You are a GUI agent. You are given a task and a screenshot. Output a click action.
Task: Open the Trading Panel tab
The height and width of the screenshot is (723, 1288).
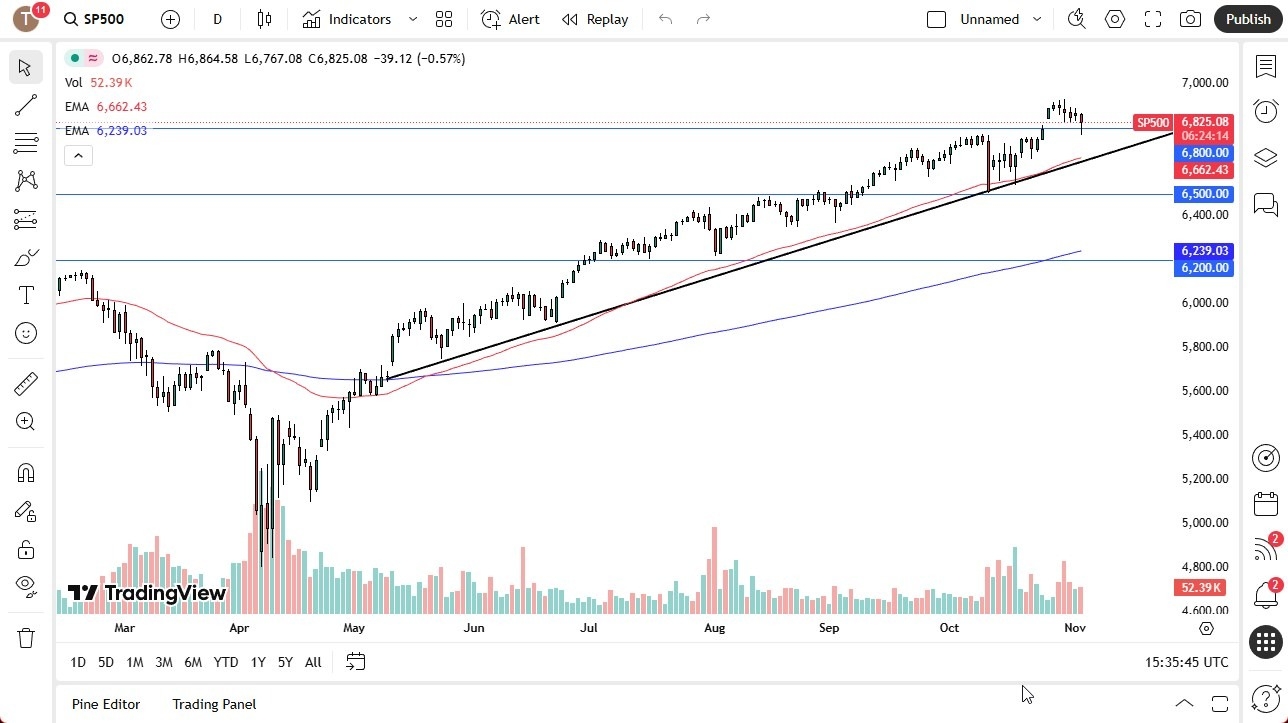click(213, 704)
